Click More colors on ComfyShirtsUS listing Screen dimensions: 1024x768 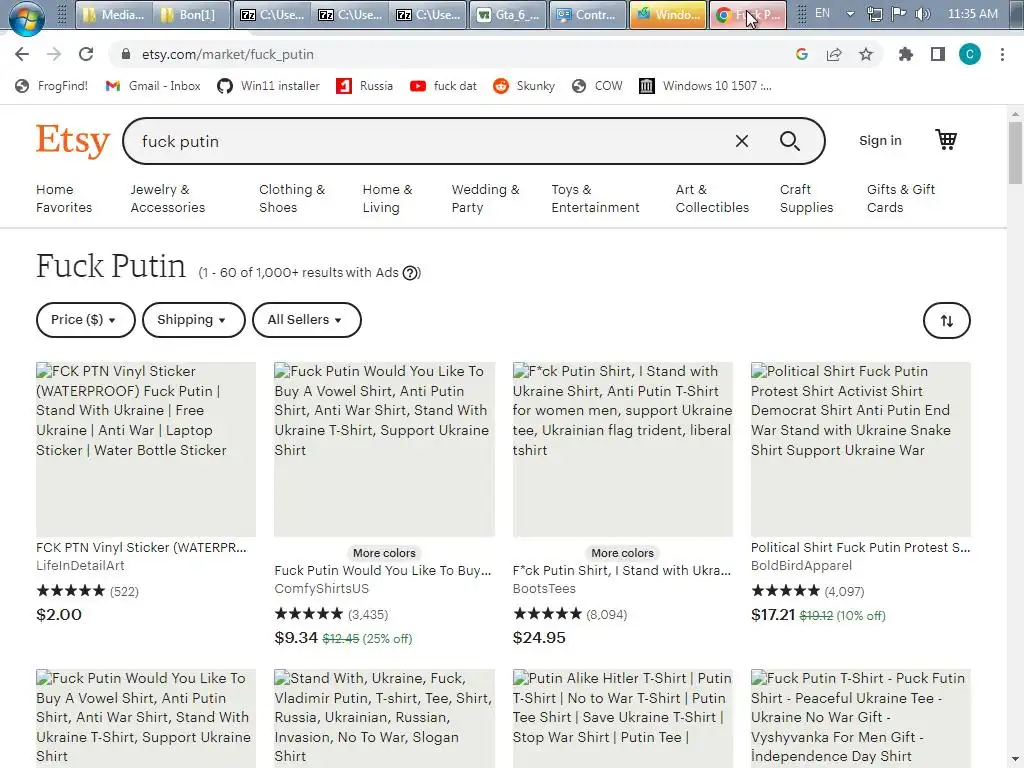[384, 553]
